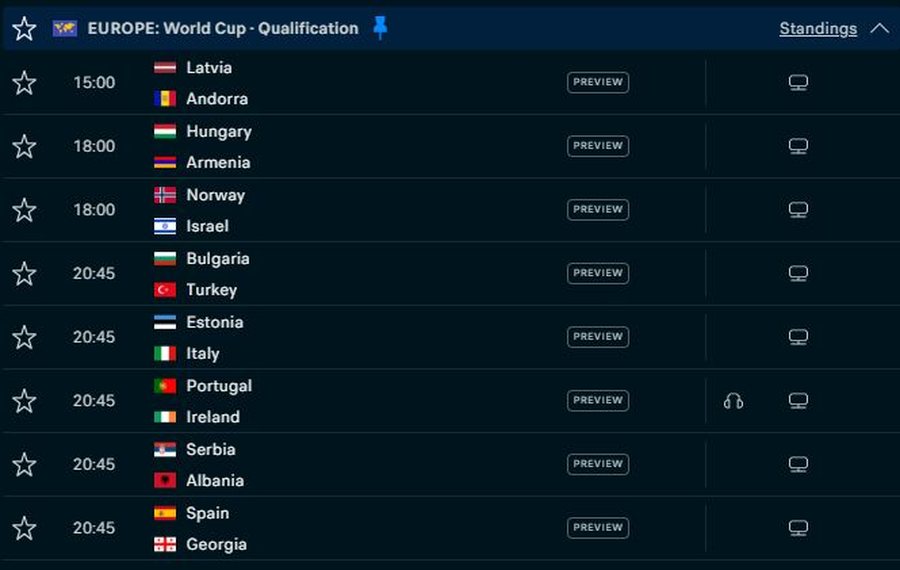Open preview for Hungary vs Armenia
Screen dimensions: 900x570
(x=598, y=146)
